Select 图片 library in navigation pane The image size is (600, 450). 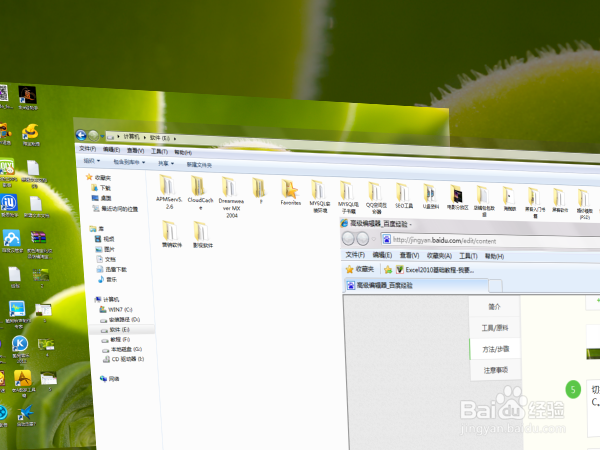pos(105,249)
